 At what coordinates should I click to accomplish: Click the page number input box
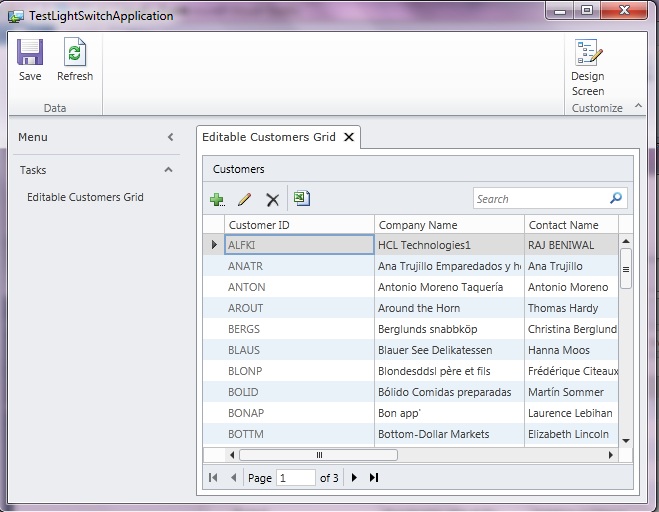pyautogui.click(x=295, y=478)
